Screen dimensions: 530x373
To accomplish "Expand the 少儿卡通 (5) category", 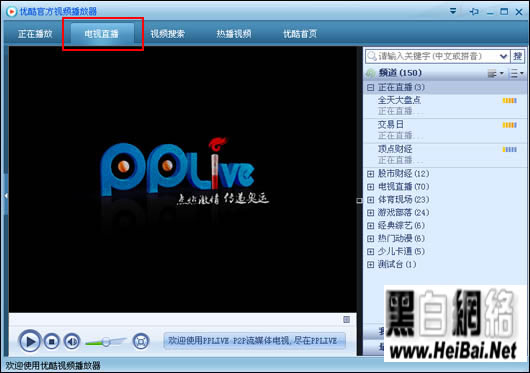I will click(x=370, y=251).
